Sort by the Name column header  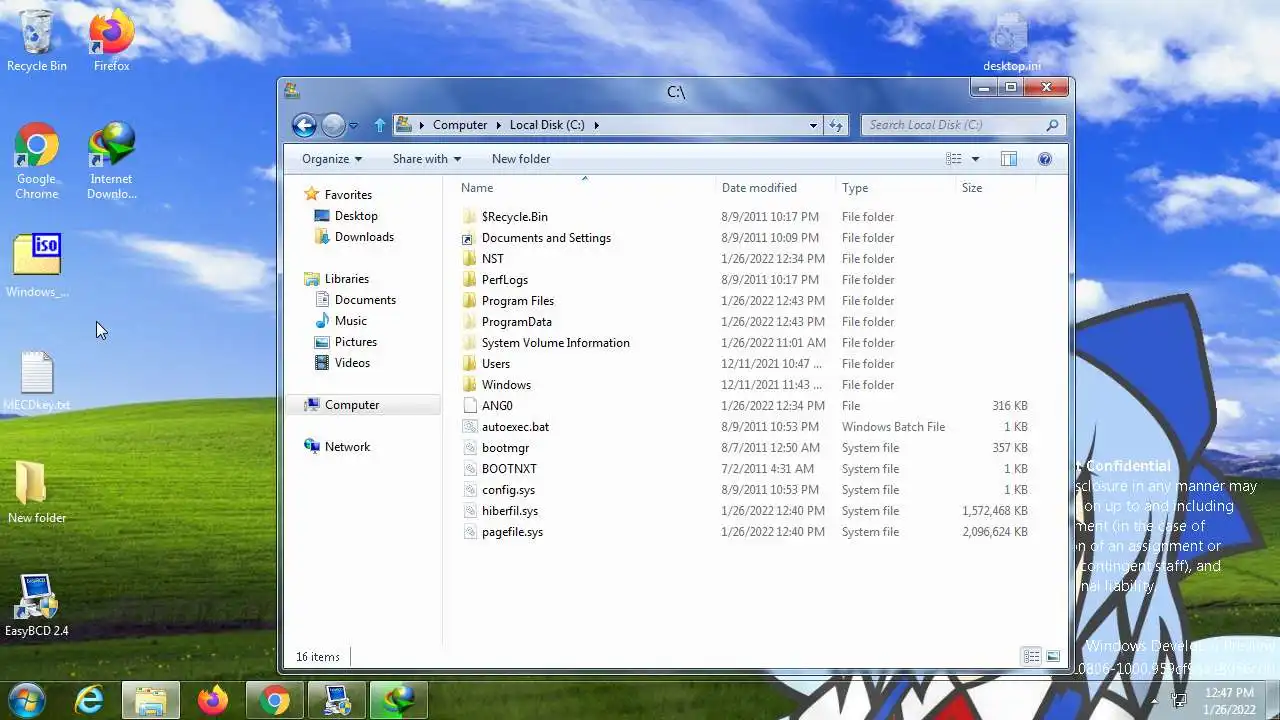point(586,188)
